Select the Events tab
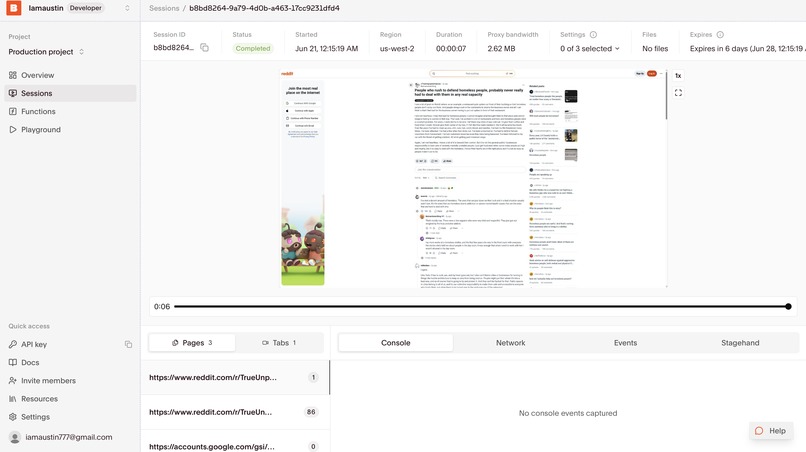This screenshot has width=806, height=452. coord(625,342)
